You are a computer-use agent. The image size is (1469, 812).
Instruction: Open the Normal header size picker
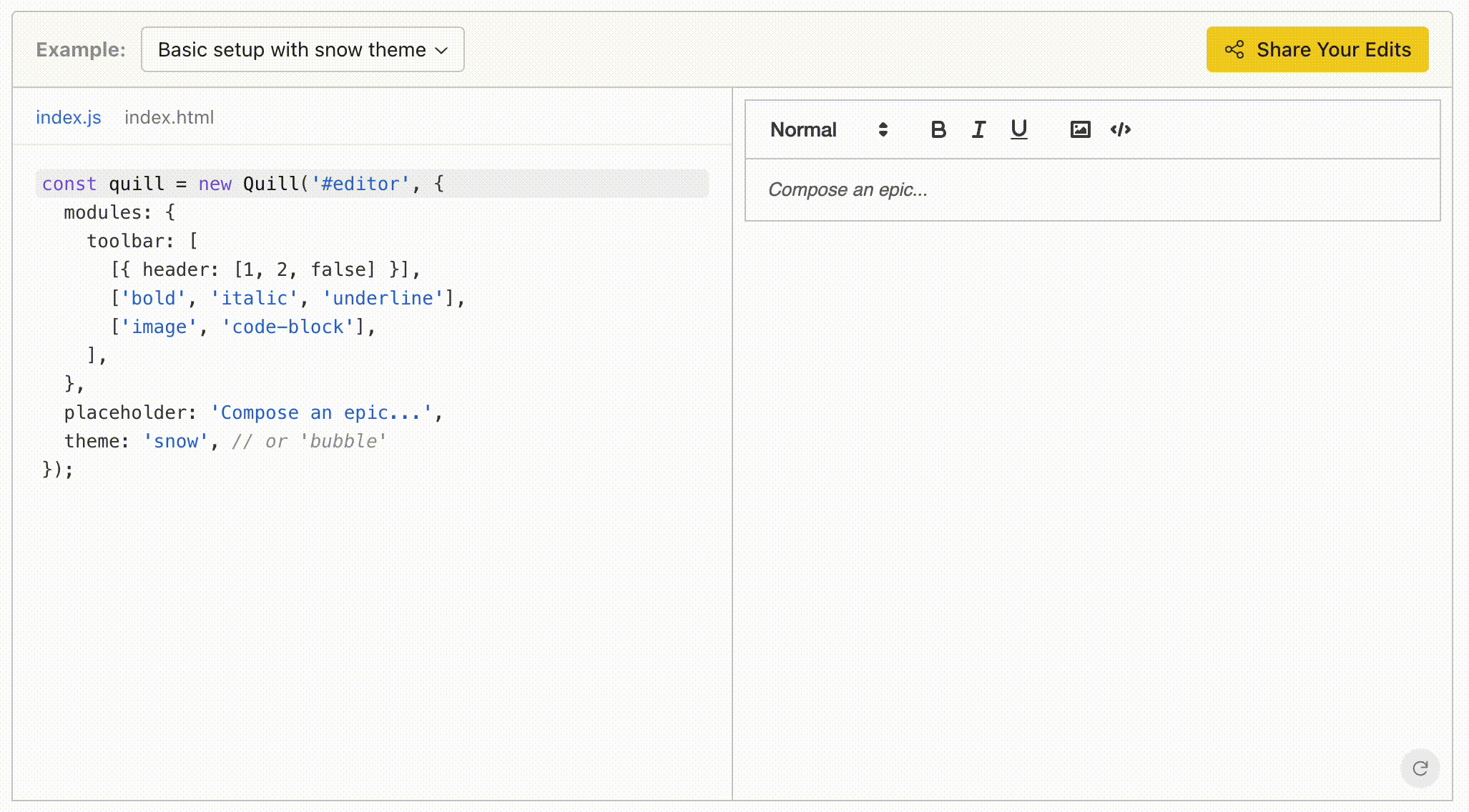pyautogui.click(x=803, y=129)
